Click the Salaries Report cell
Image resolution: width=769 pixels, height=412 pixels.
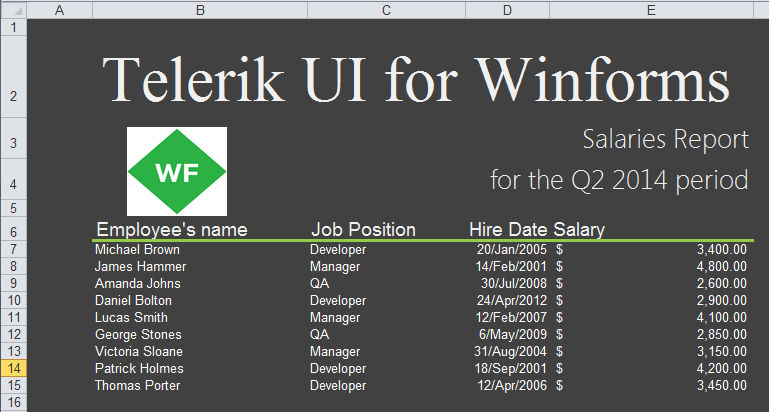[x=666, y=139]
